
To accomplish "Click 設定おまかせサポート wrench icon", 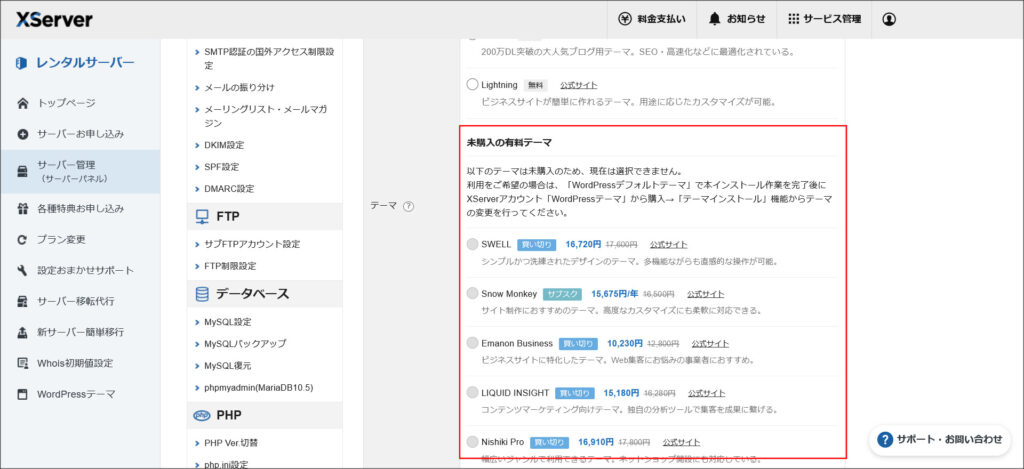I will pos(23,270).
